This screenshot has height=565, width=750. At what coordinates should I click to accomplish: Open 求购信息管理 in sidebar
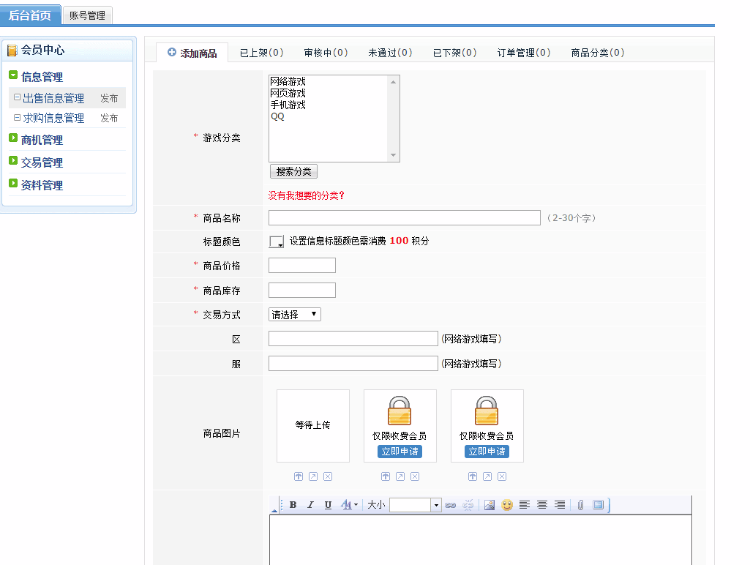pyautogui.click(x=54, y=118)
